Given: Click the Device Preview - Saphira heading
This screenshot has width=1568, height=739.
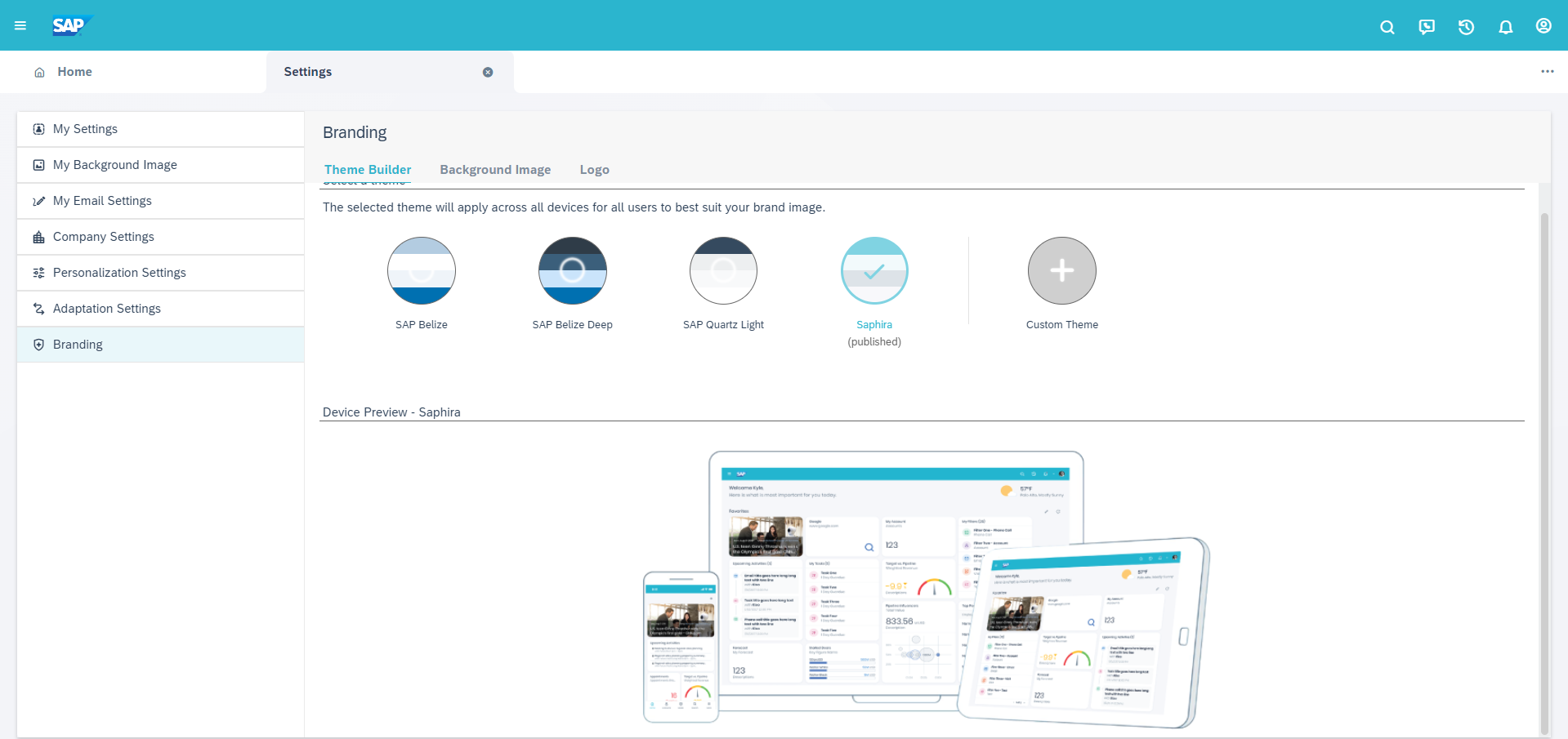Looking at the screenshot, I should pos(391,412).
